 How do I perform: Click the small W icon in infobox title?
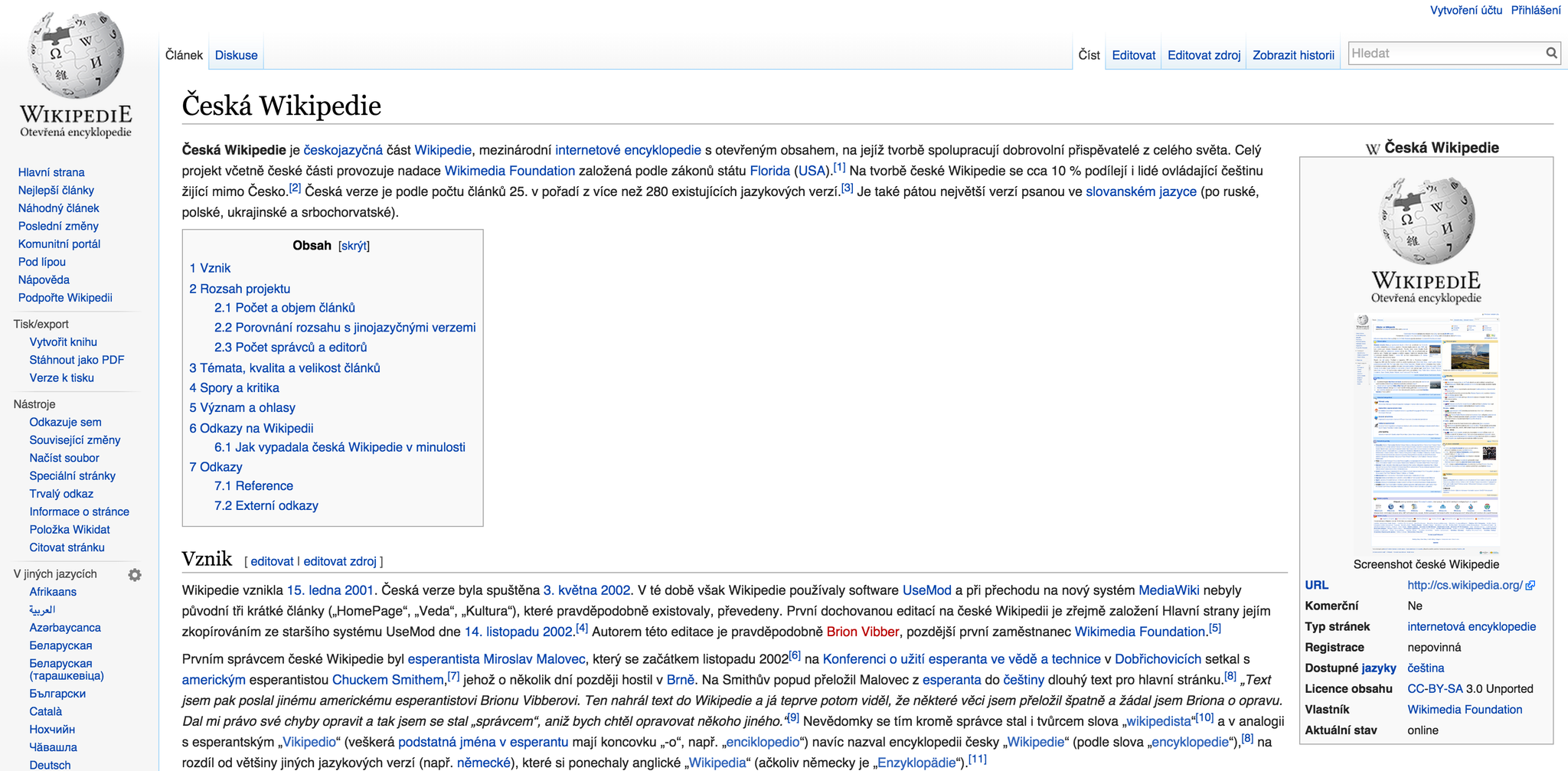[1373, 149]
